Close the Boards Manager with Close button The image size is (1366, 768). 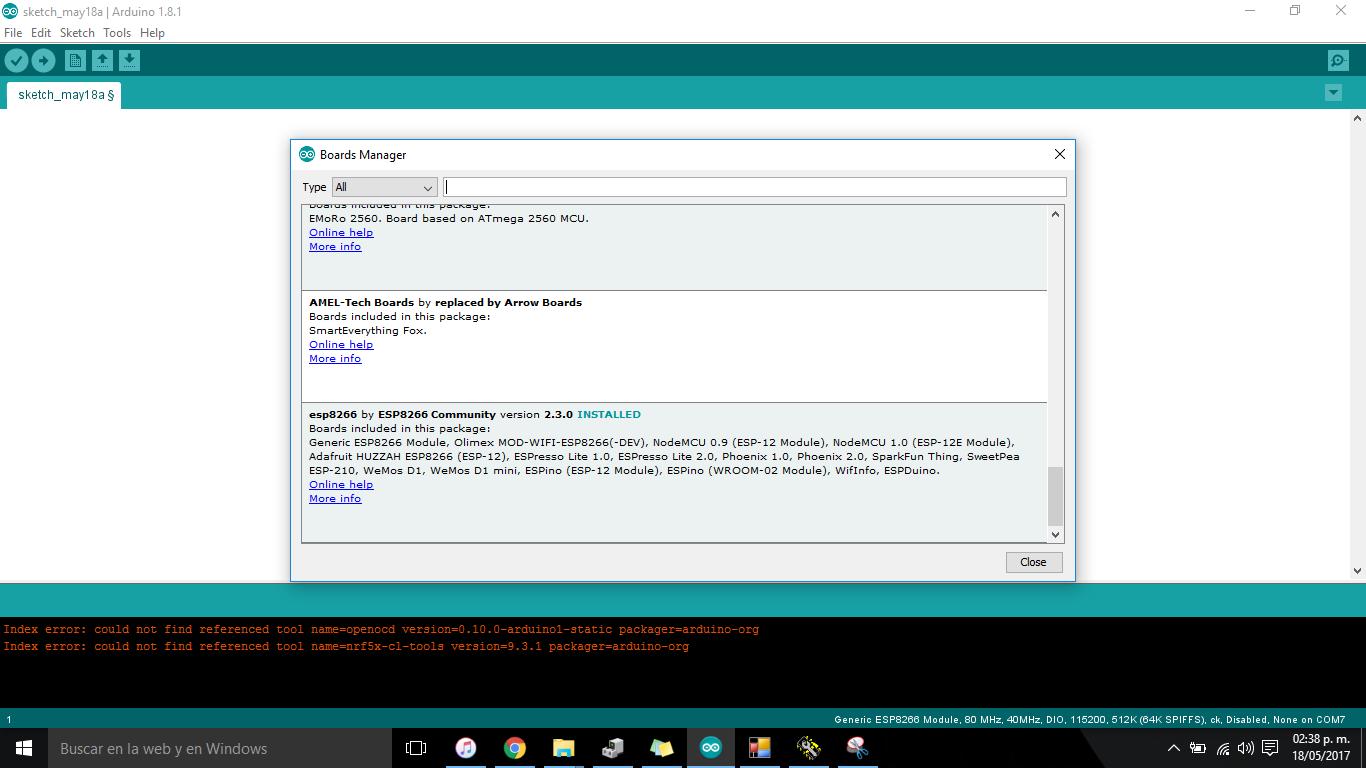1034,562
